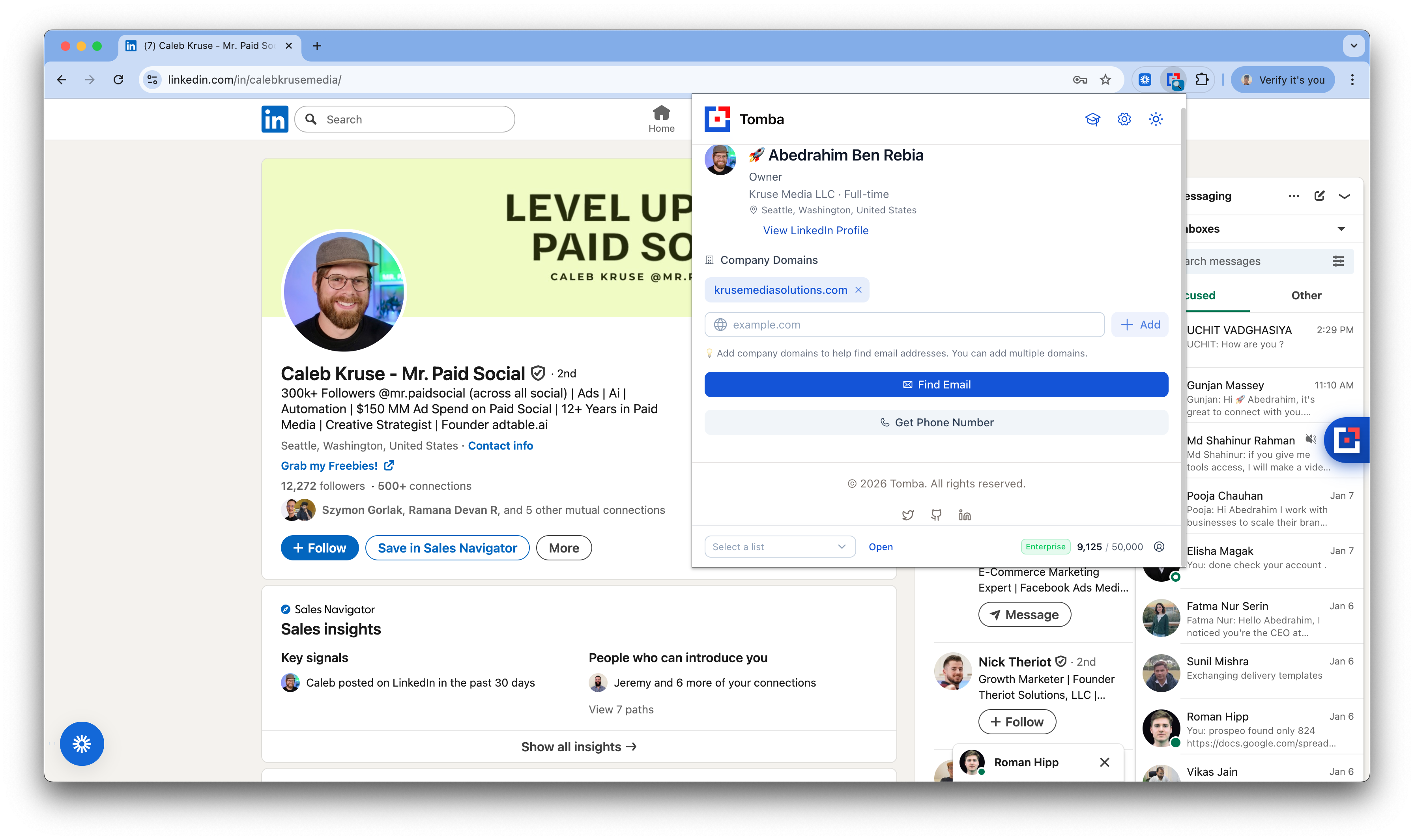
Task: Switch to the Other messages tab
Action: 1306,295
